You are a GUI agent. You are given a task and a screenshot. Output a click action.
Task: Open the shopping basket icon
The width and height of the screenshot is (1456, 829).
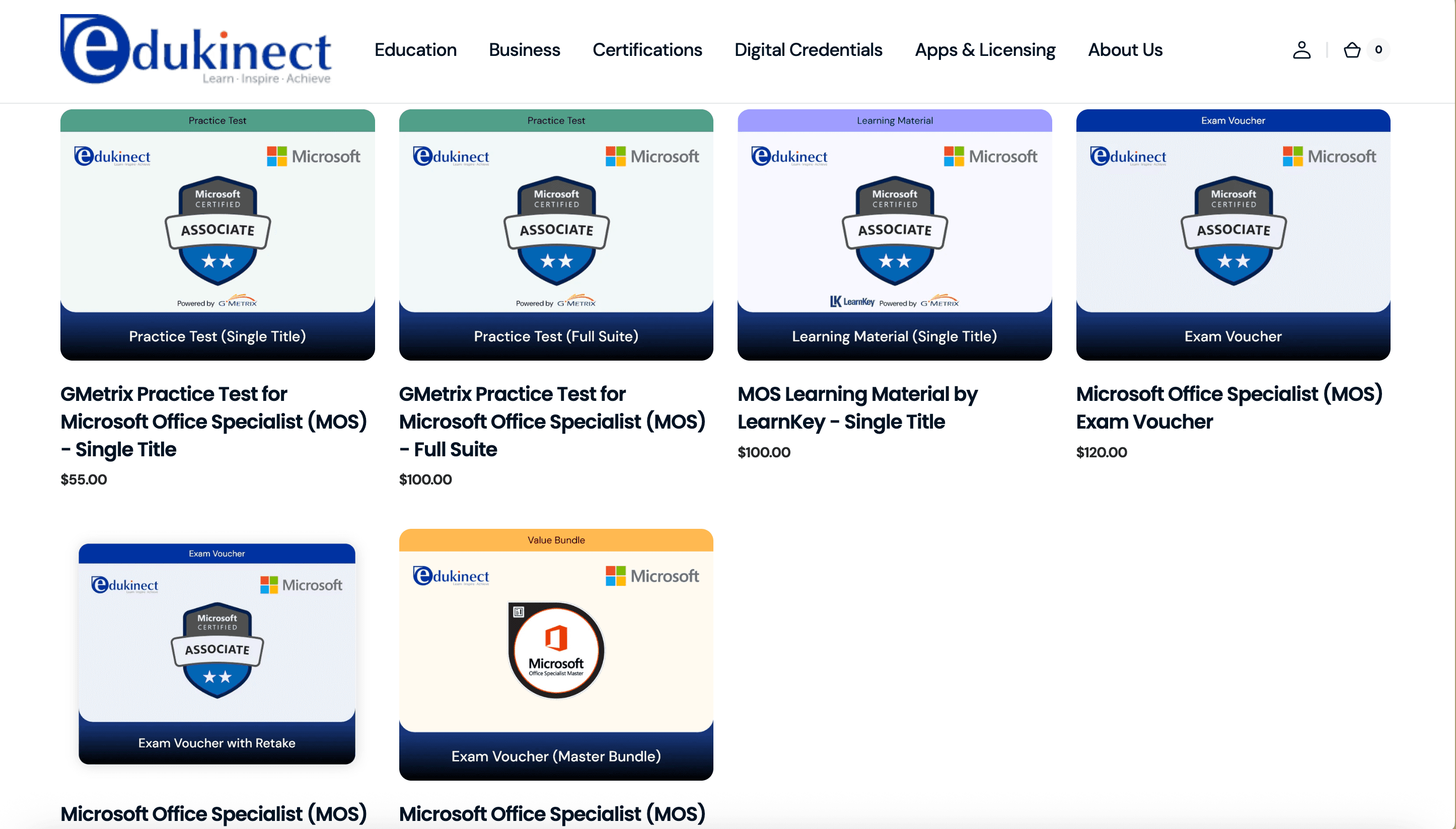point(1352,50)
